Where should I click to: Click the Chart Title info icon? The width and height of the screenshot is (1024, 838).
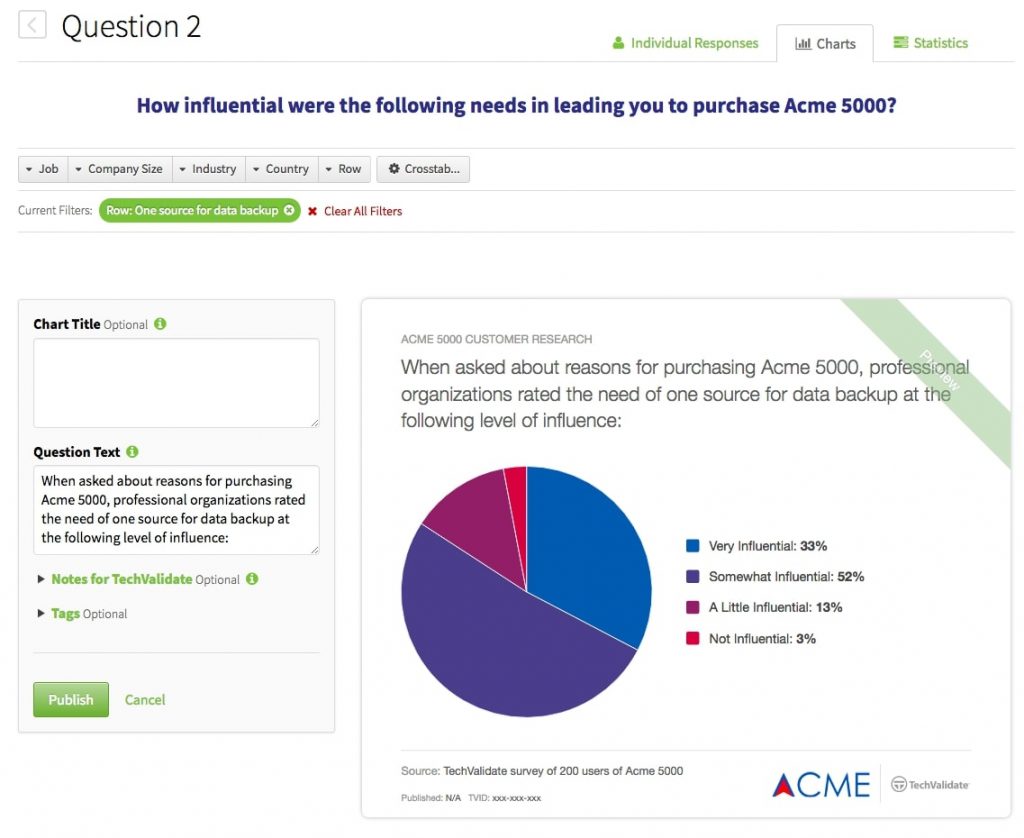(160, 324)
